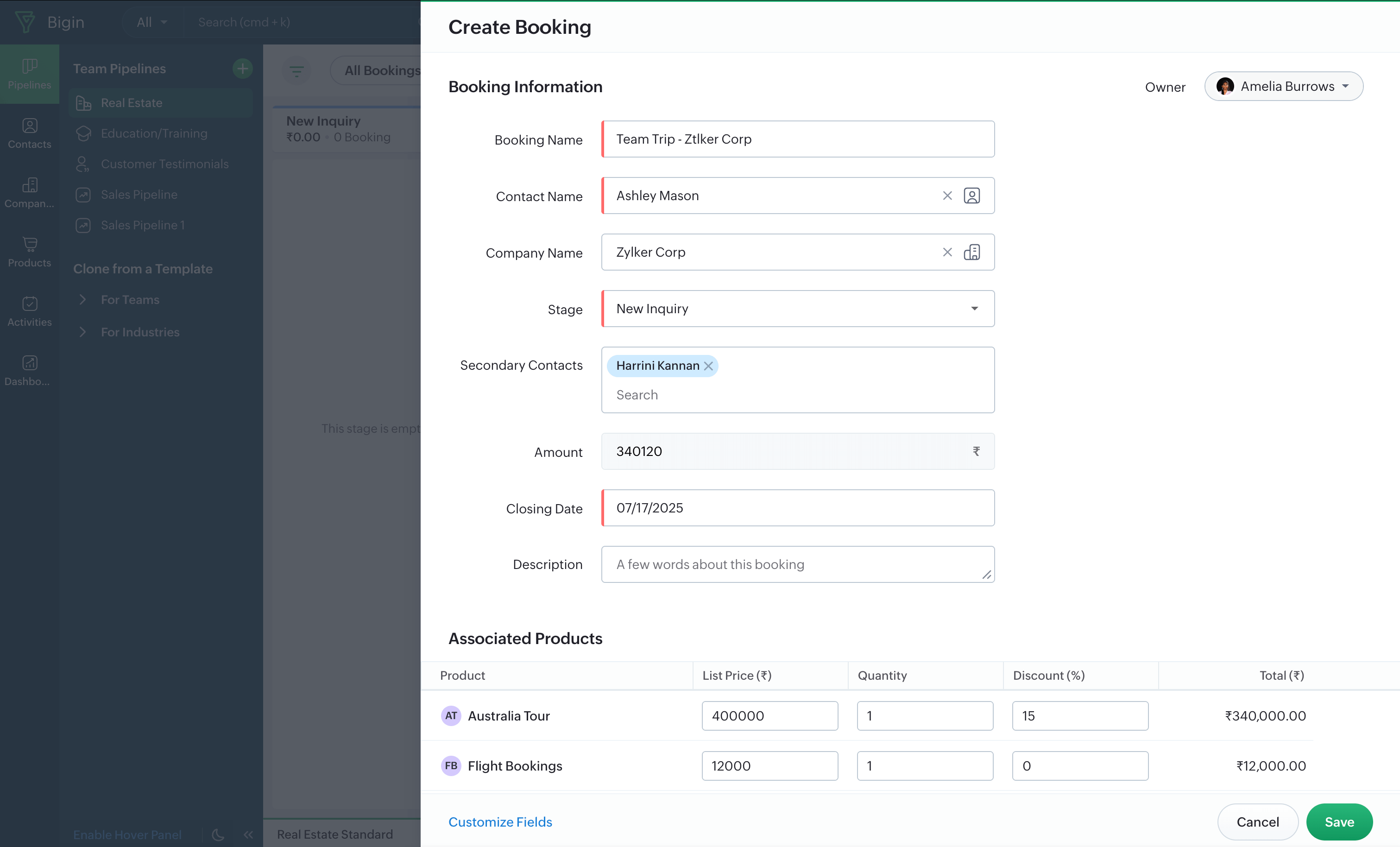Image resolution: width=1400 pixels, height=847 pixels.
Task: Click the Customer Testimonials pipeline icon
Action: point(83,164)
